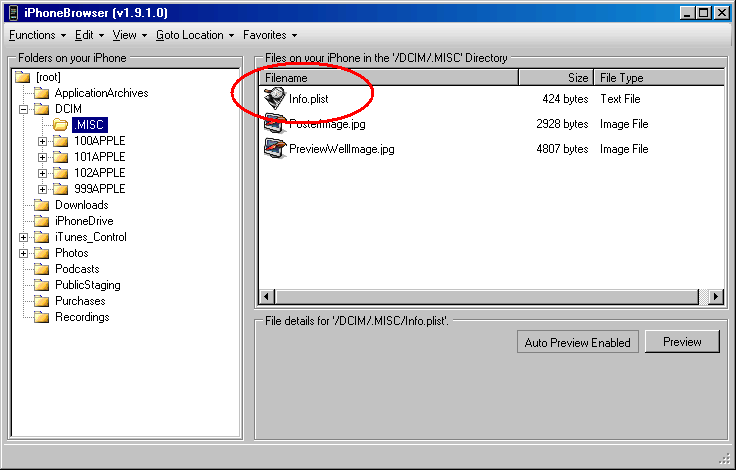The width and height of the screenshot is (736, 470).
Task: Minimize the iPhoneBrowser window
Action: click(x=687, y=13)
